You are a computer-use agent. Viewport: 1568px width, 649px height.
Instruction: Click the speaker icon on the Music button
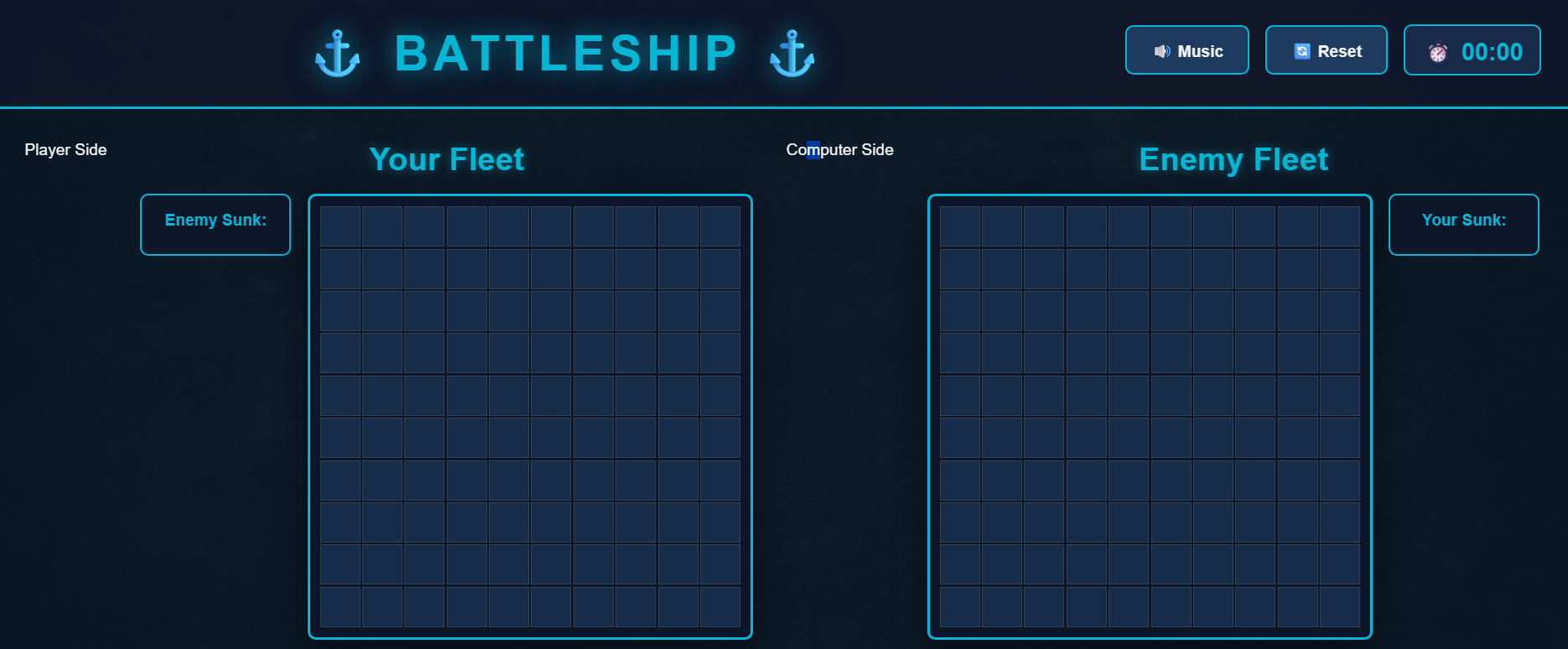click(x=1161, y=50)
